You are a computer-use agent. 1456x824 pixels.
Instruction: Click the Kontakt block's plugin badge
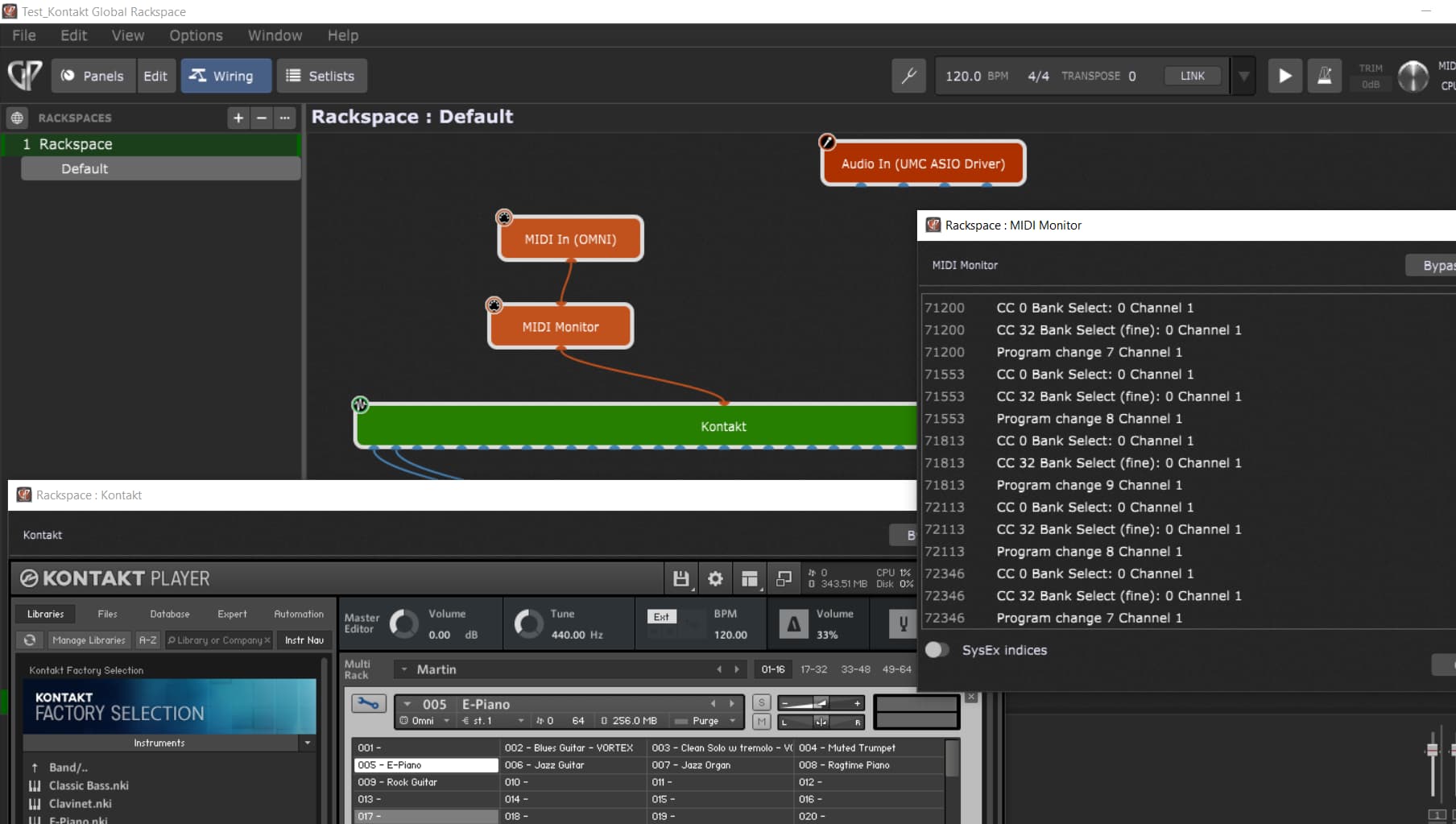(x=360, y=404)
